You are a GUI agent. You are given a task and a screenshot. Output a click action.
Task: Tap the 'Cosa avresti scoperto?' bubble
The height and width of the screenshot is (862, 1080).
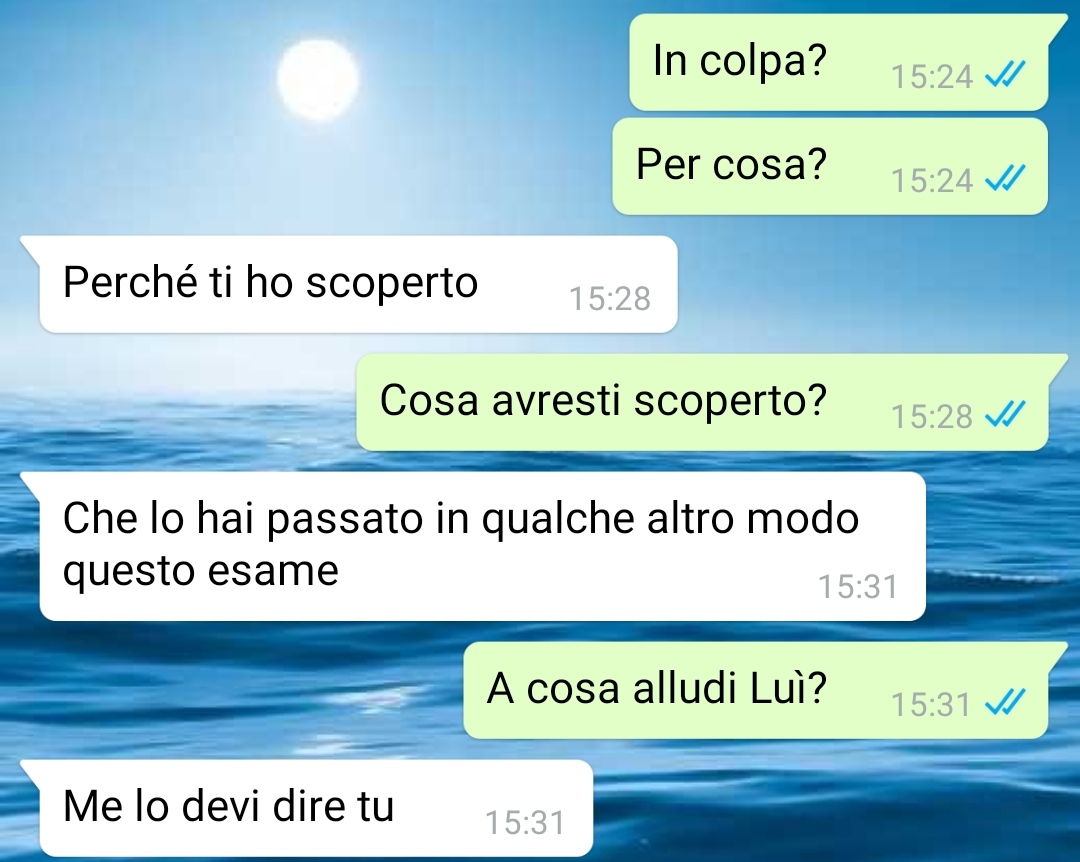tap(703, 402)
